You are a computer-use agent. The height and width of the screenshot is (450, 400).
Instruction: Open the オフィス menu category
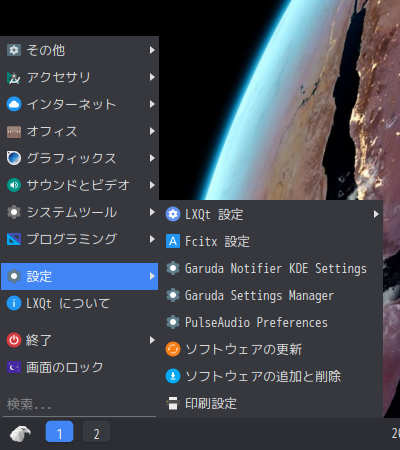click(x=79, y=131)
